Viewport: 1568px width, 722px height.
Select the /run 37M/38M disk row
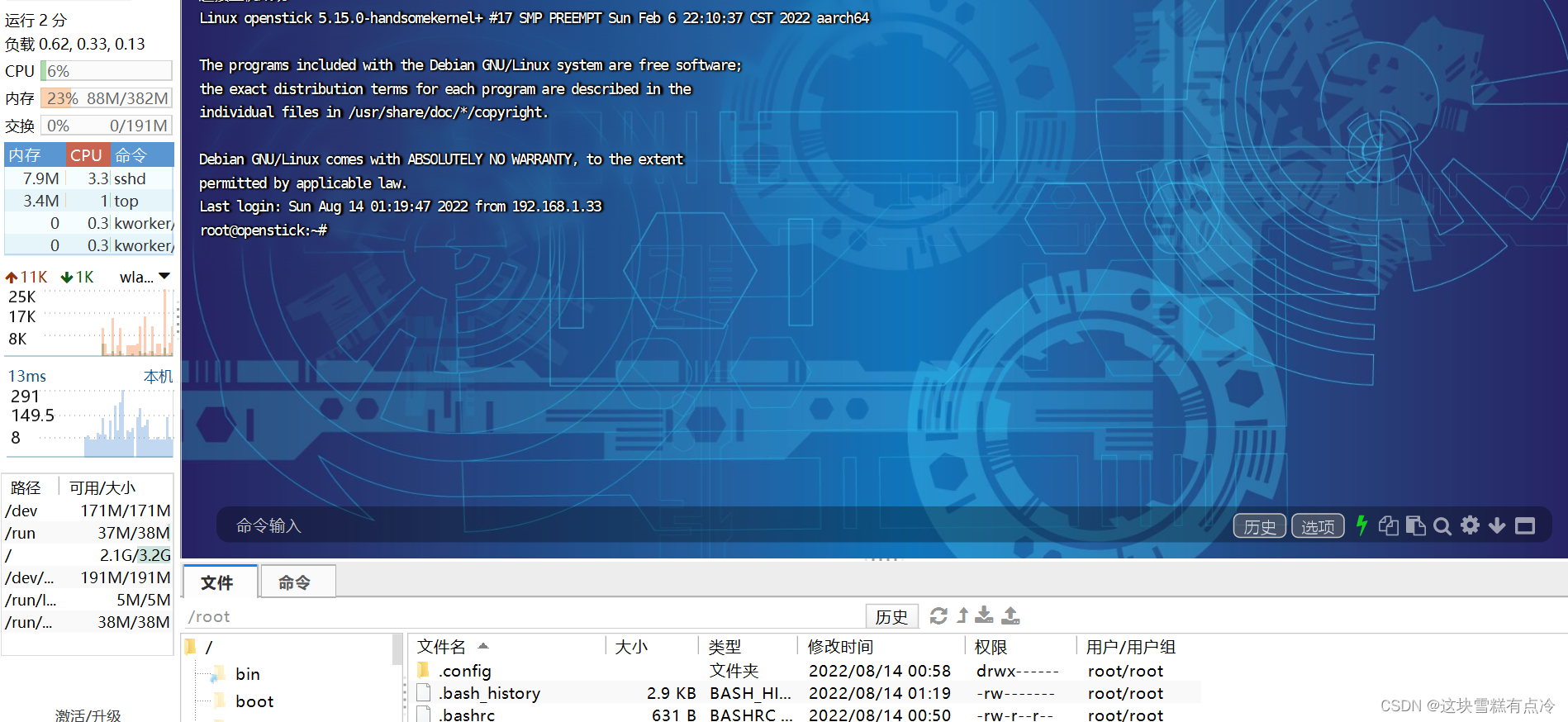tap(88, 533)
